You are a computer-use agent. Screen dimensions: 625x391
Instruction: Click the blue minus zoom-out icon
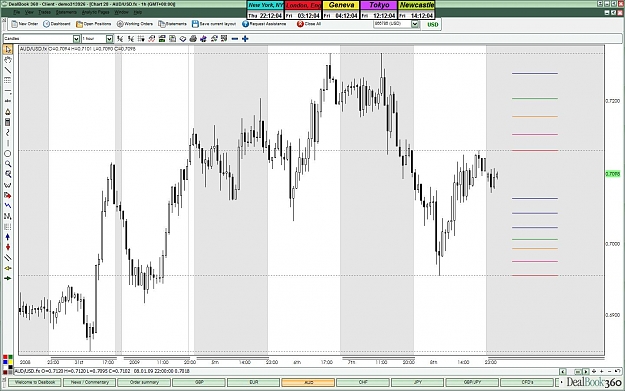click(x=235, y=39)
